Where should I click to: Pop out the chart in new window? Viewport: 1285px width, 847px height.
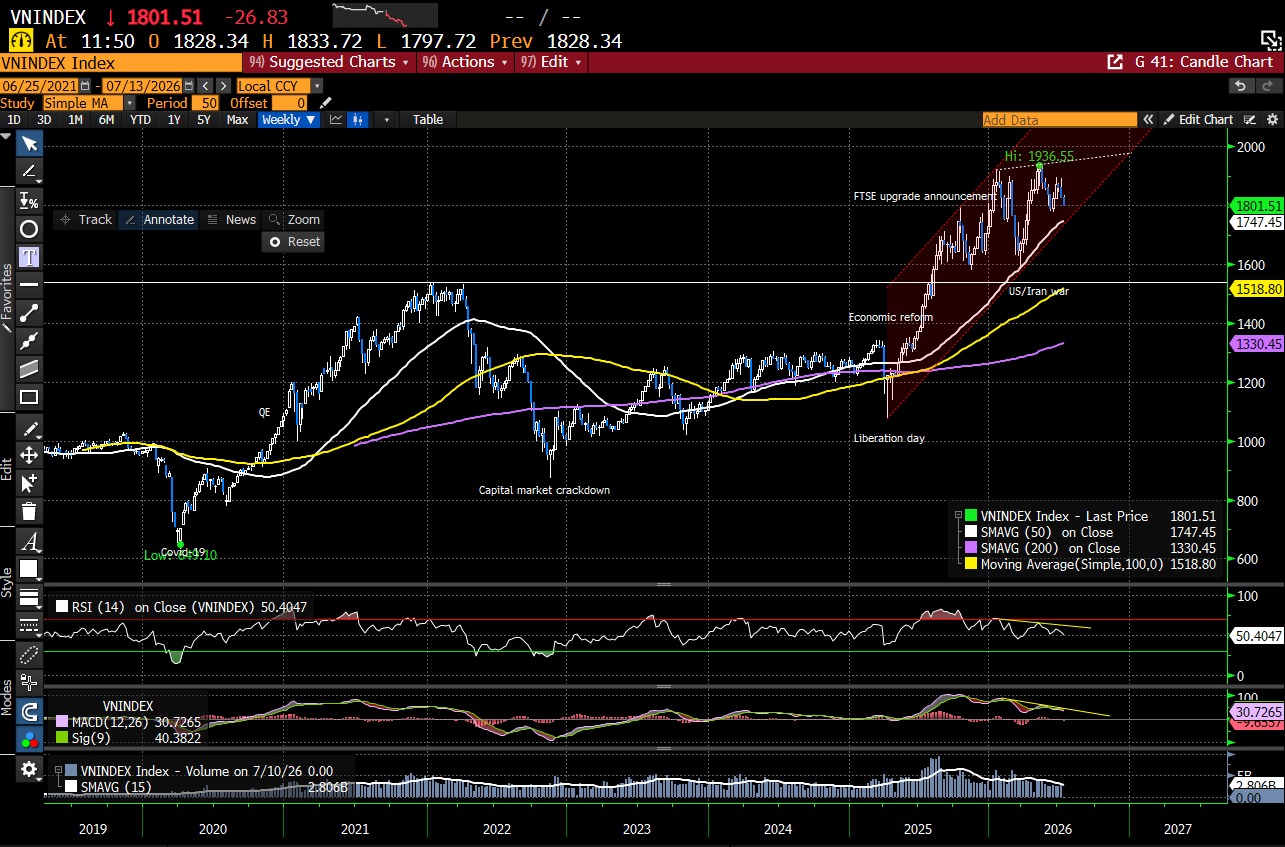click(x=1115, y=62)
